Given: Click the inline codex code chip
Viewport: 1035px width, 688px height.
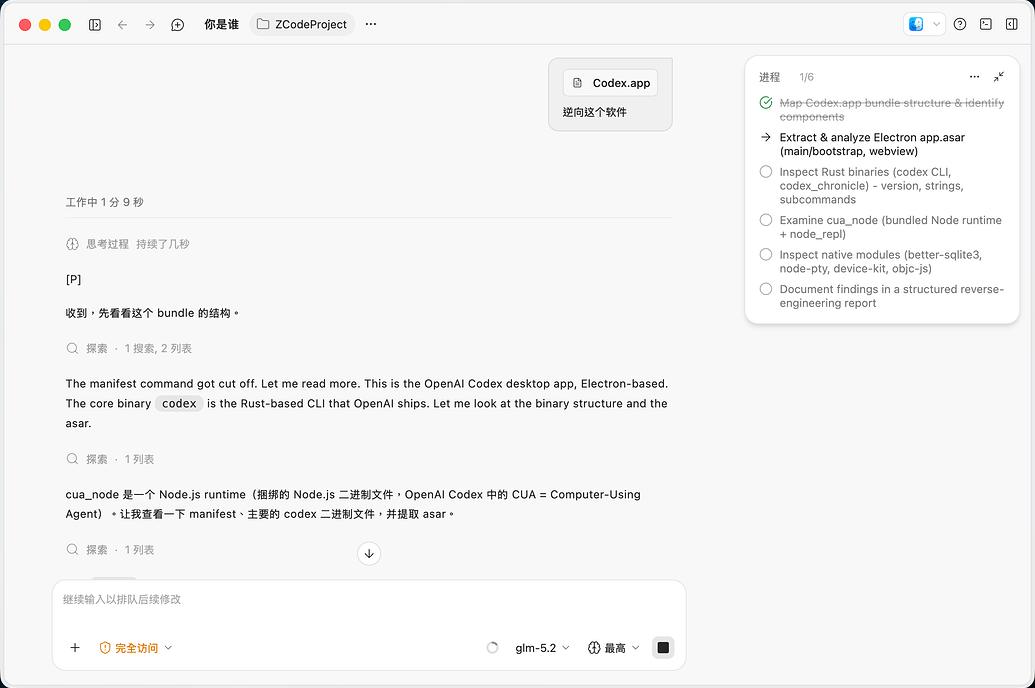Looking at the screenshot, I should coord(180,403).
